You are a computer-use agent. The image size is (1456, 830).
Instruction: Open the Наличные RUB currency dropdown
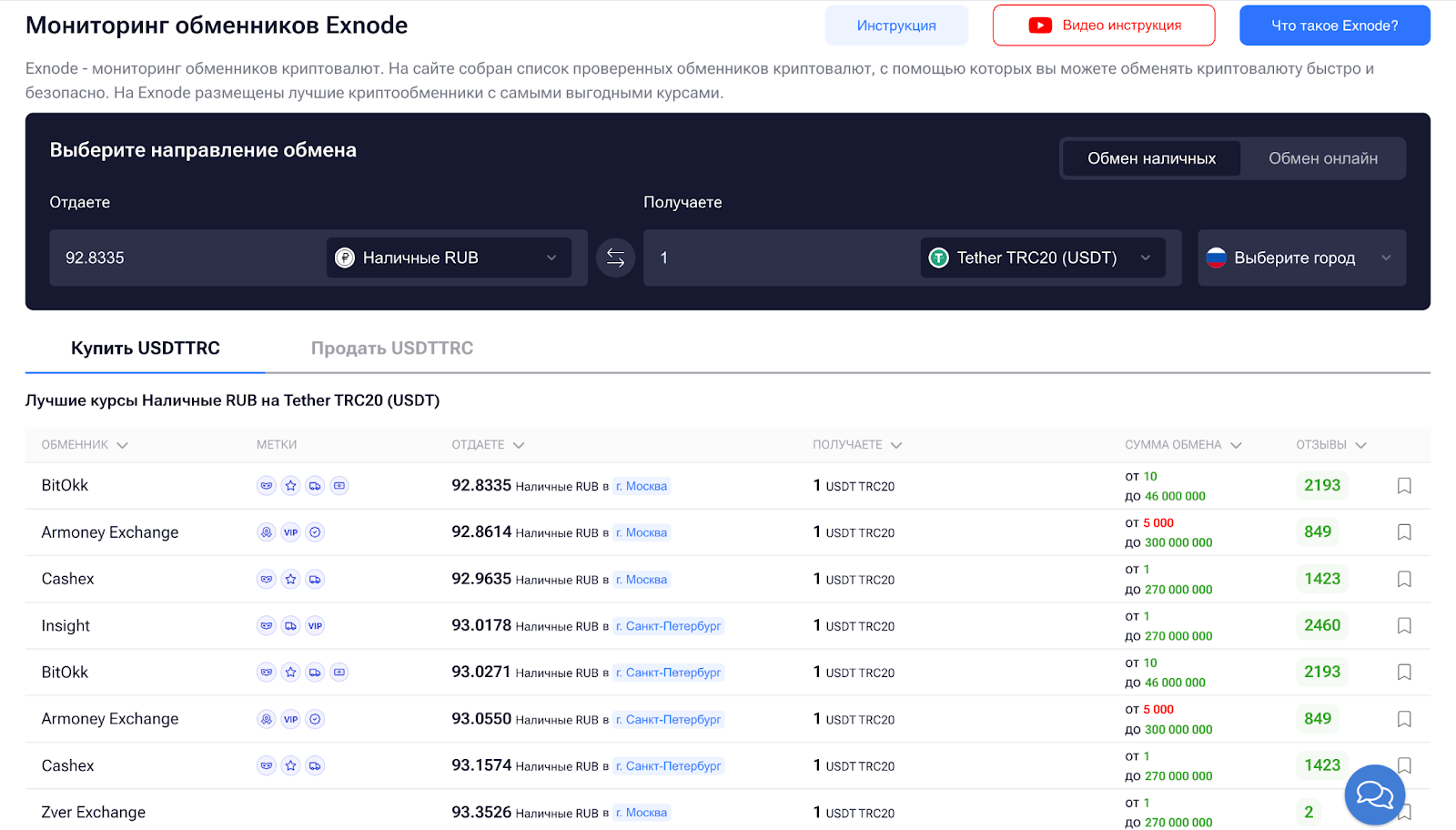point(449,258)
